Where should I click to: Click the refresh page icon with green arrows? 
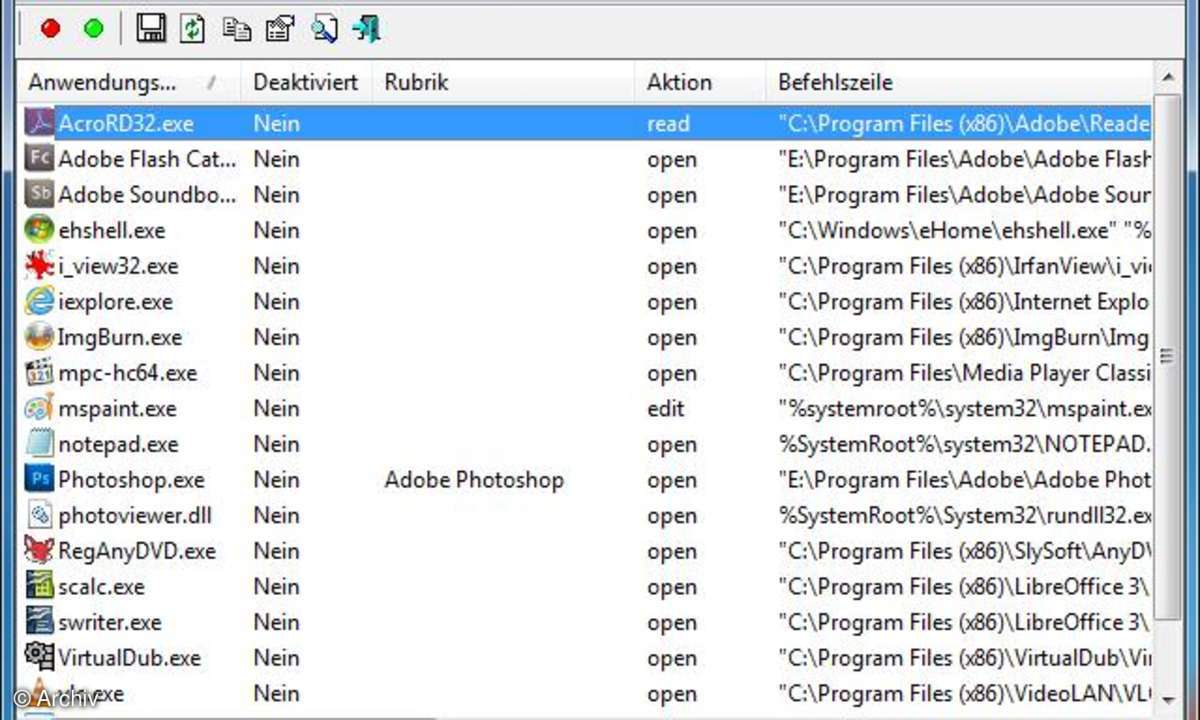192,28
